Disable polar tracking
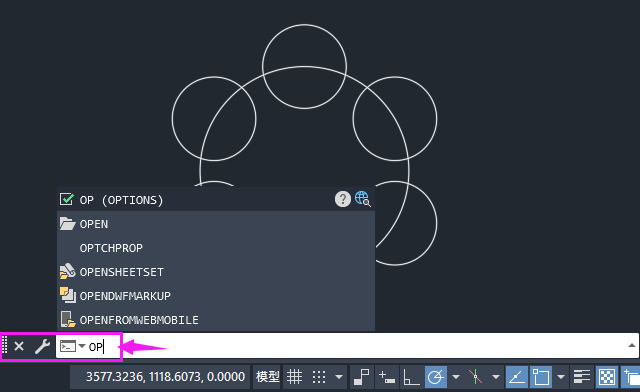The height and width of the screenshot is (392, 640). (x=436, y=376)
